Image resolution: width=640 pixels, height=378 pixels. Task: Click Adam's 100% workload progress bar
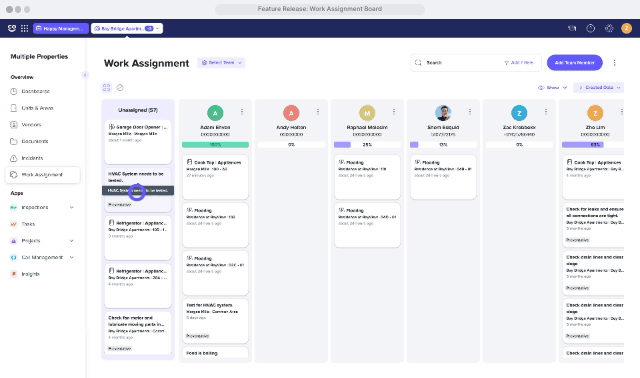215,145
